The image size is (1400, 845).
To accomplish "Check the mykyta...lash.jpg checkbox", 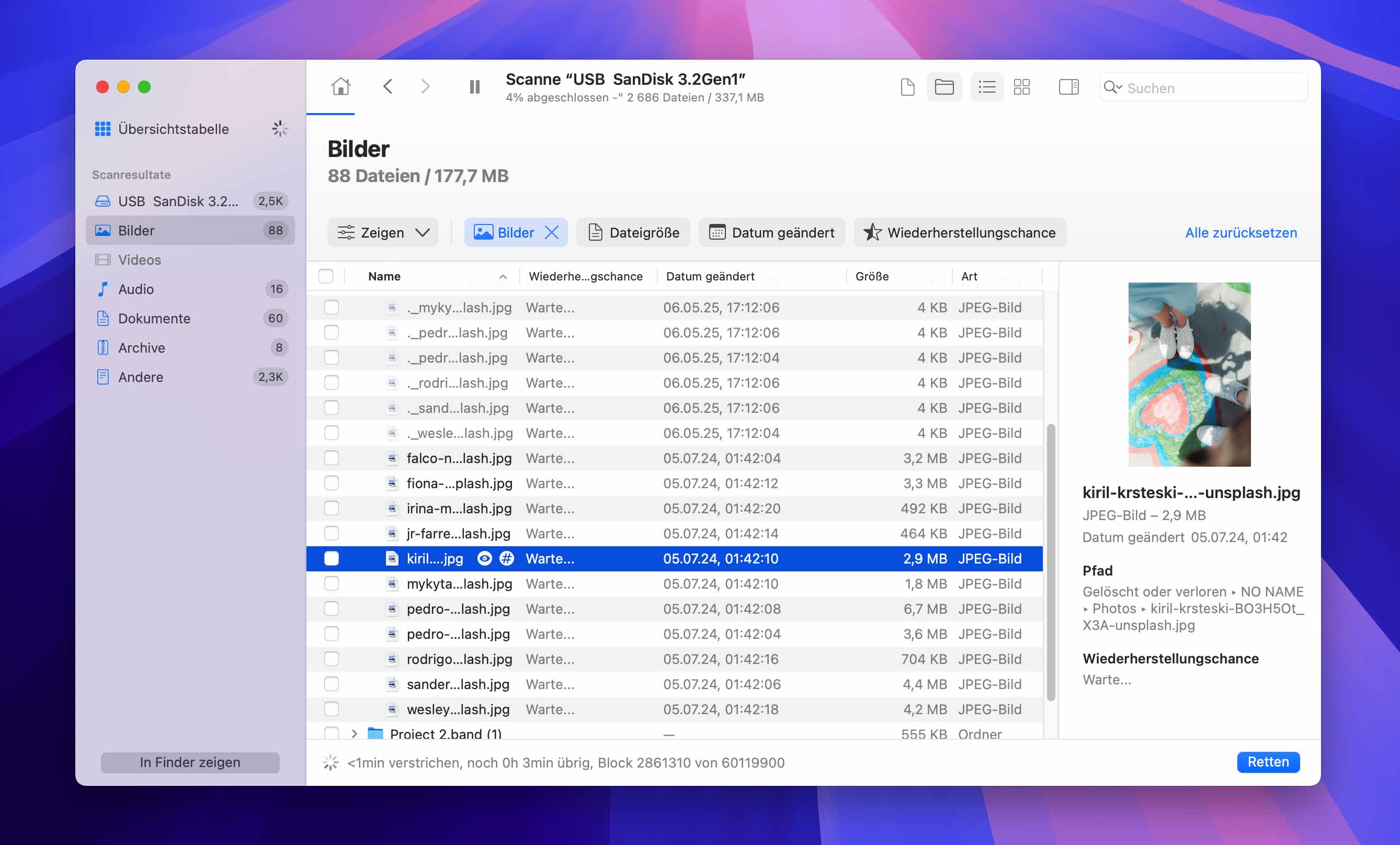I will (x=331, y=583).
